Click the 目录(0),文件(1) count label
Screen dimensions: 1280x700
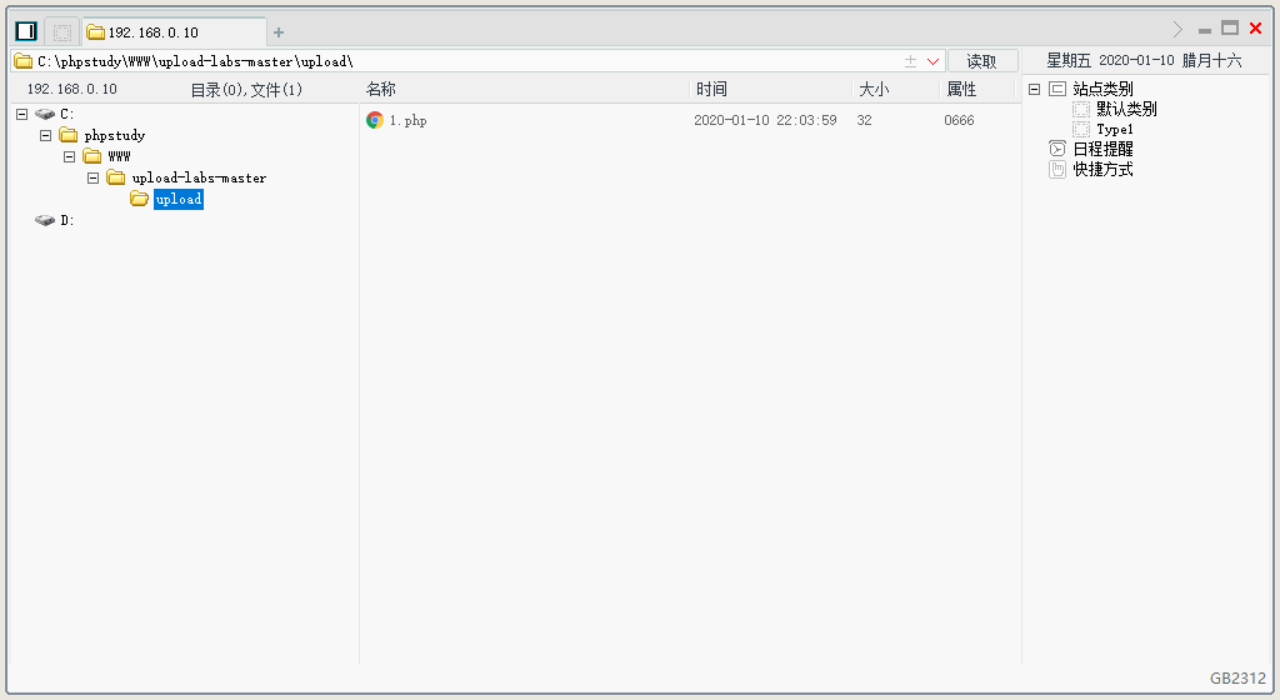click(x=247, y=90)
